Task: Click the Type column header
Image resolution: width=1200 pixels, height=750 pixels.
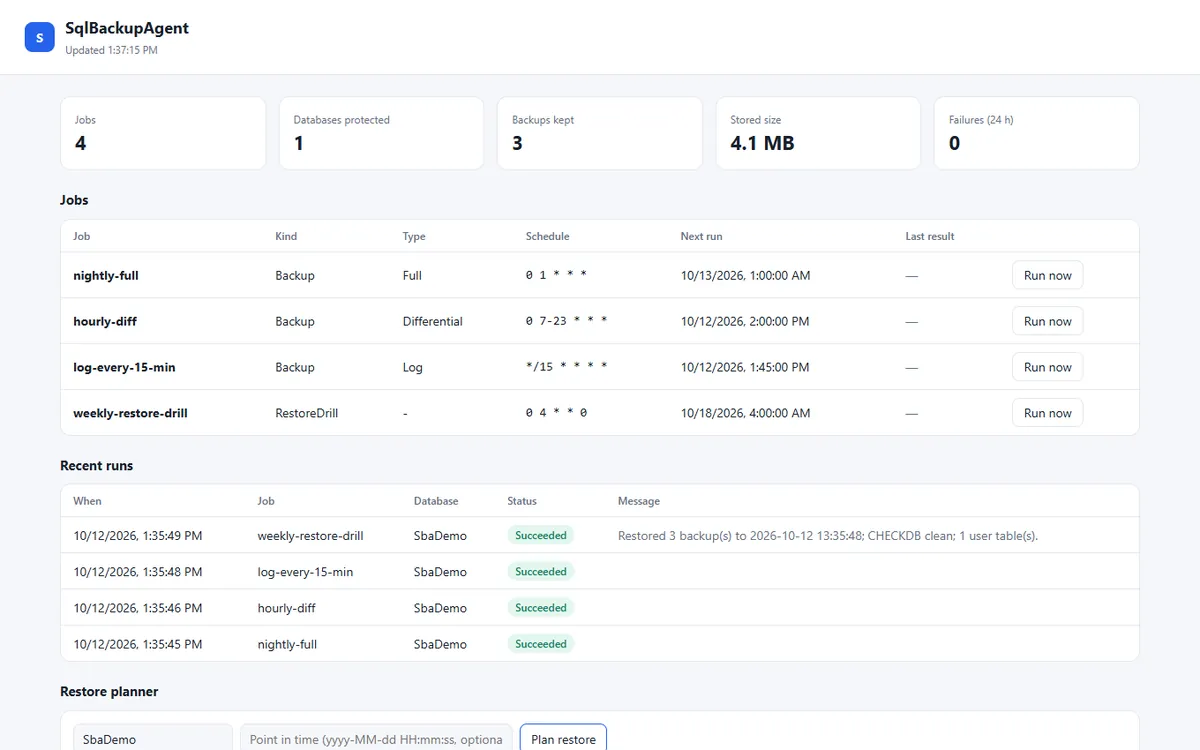Action: pos(414,237)
